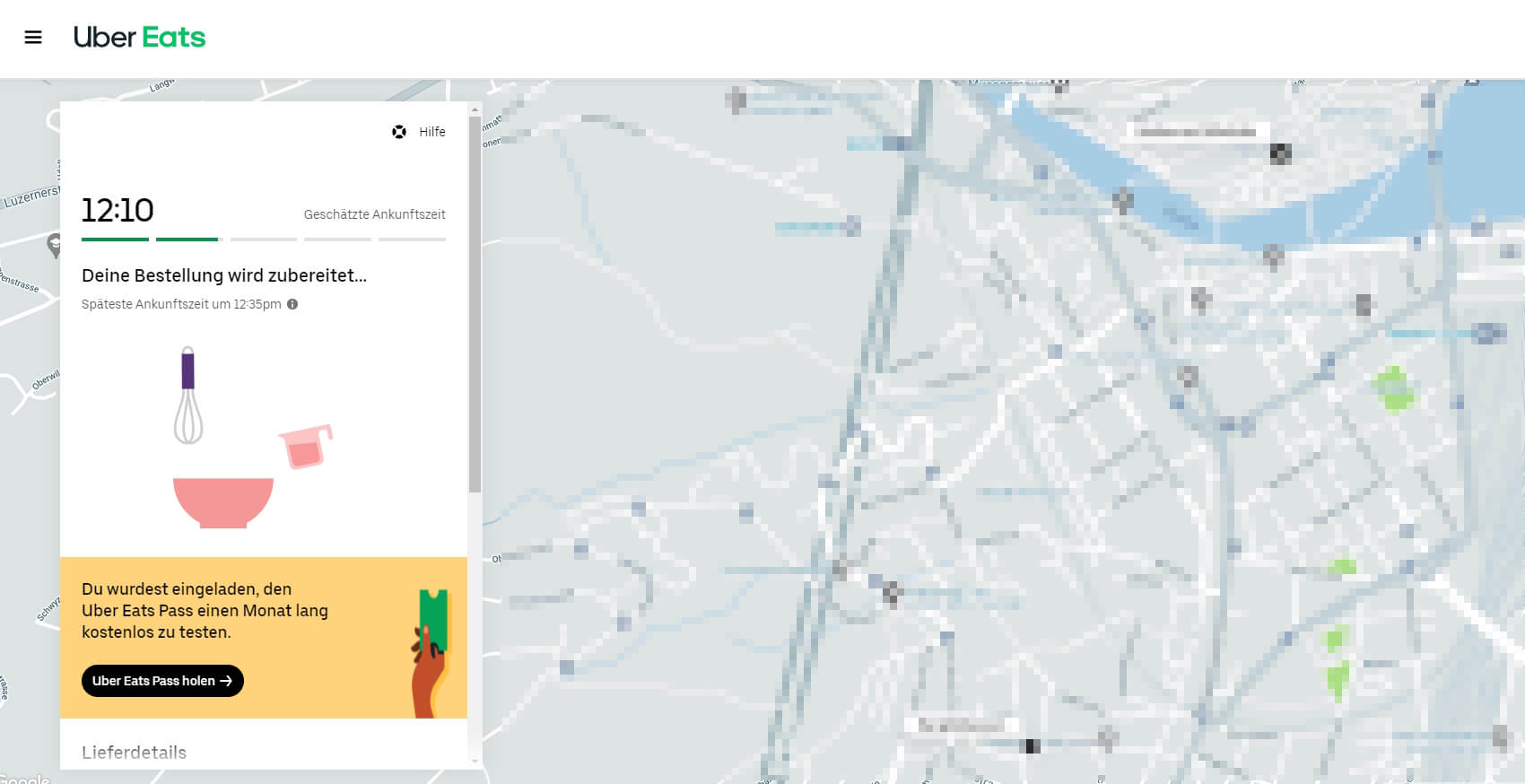Click the first green progress bar segment
The height and width of the screenshot is (784, 1525).
115,240
